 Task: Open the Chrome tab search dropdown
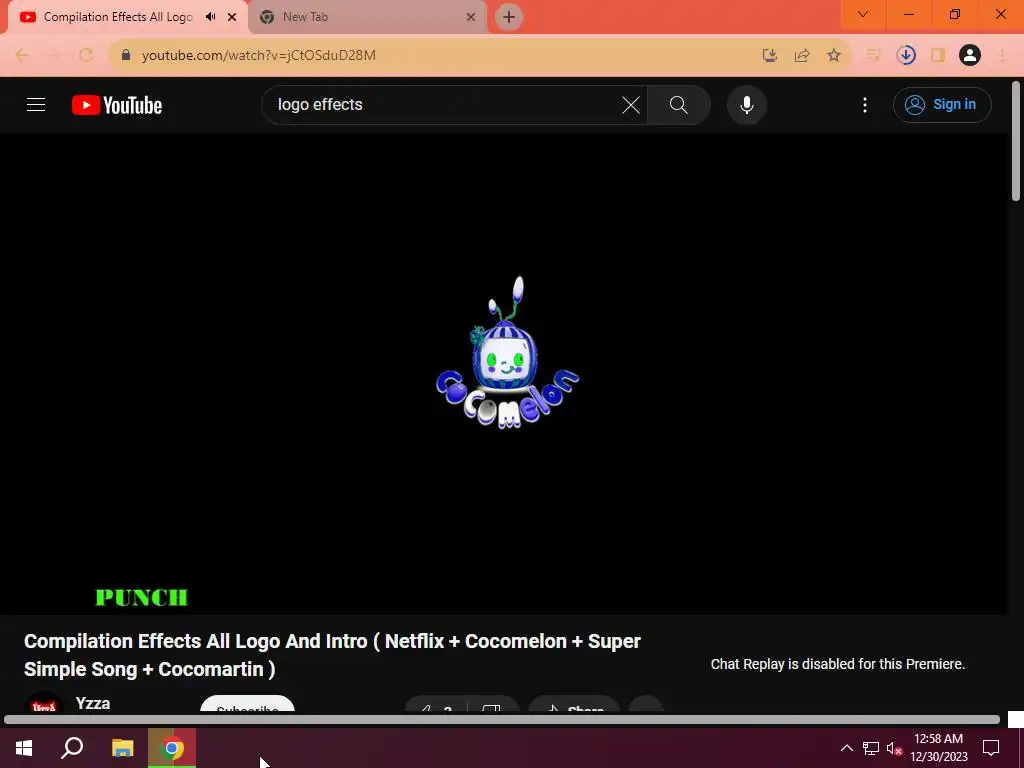[x=863, y=14]
